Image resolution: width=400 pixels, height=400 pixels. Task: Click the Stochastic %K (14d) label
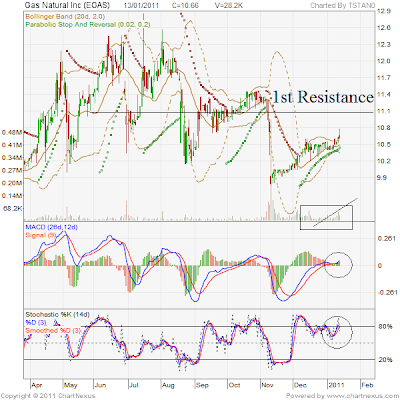pos(57,314)
